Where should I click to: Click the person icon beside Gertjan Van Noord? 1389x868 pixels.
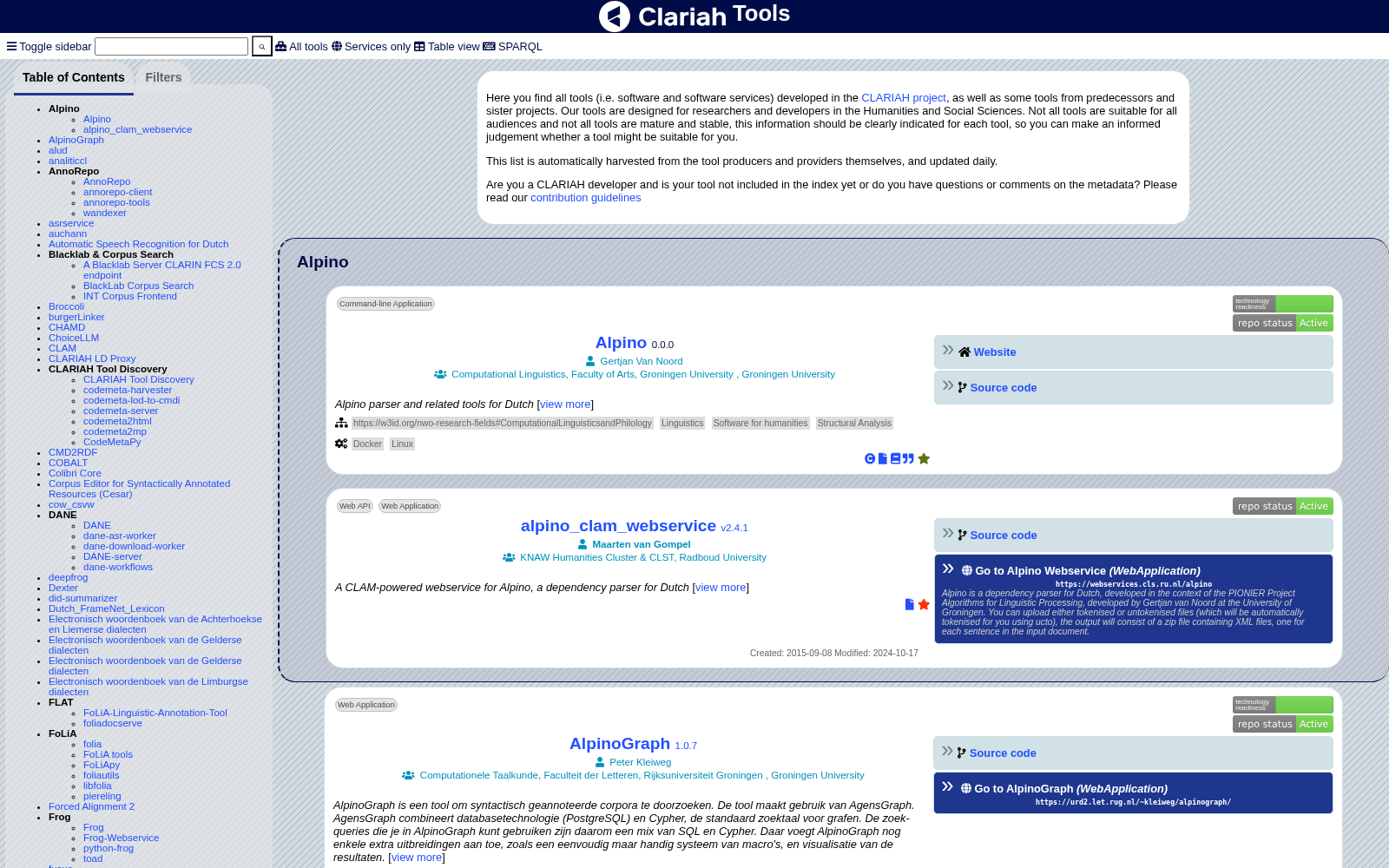click(x=590, y=361)
